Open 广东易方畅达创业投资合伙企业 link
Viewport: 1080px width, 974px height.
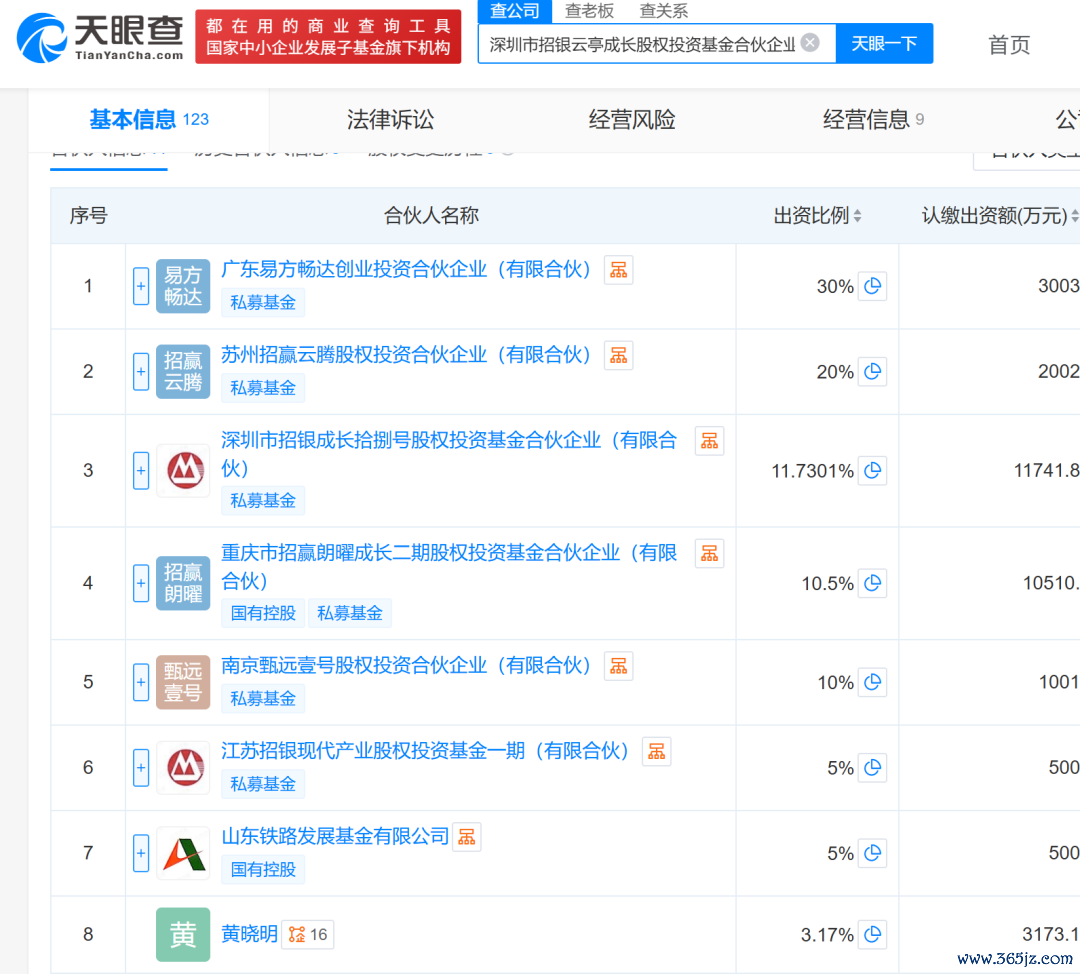(x=406, y=269)
